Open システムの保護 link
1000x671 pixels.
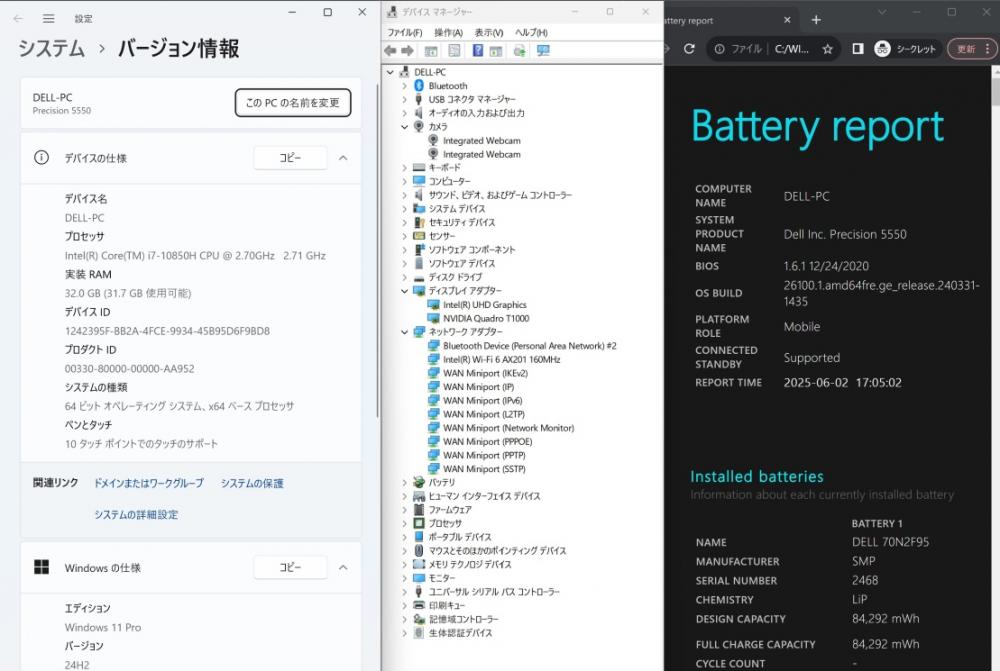pos(252,483)
